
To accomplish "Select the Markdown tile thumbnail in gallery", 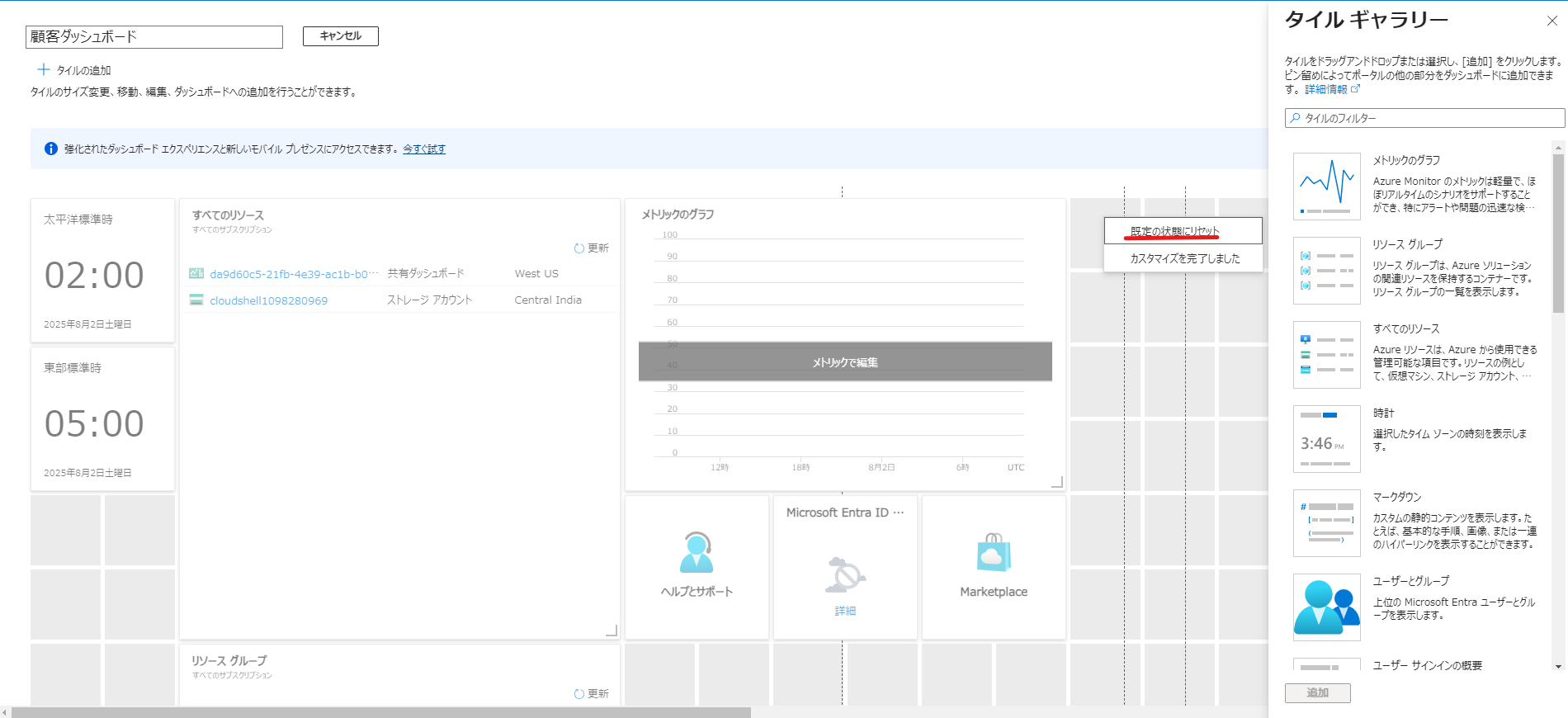I will [1327, 523].
